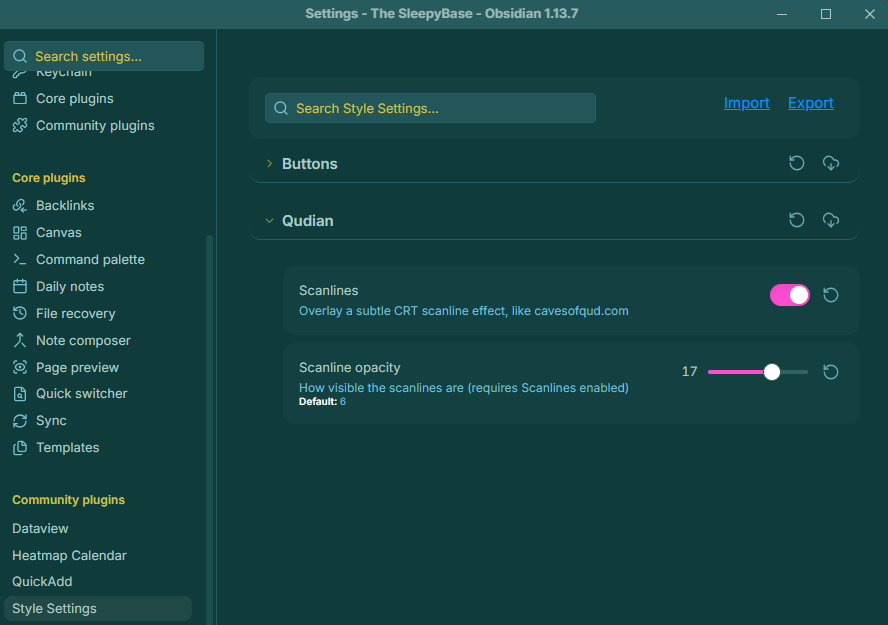Click the Scanline opacity slider handle
This screenshot has width=888, height=625.
[771, 372]
